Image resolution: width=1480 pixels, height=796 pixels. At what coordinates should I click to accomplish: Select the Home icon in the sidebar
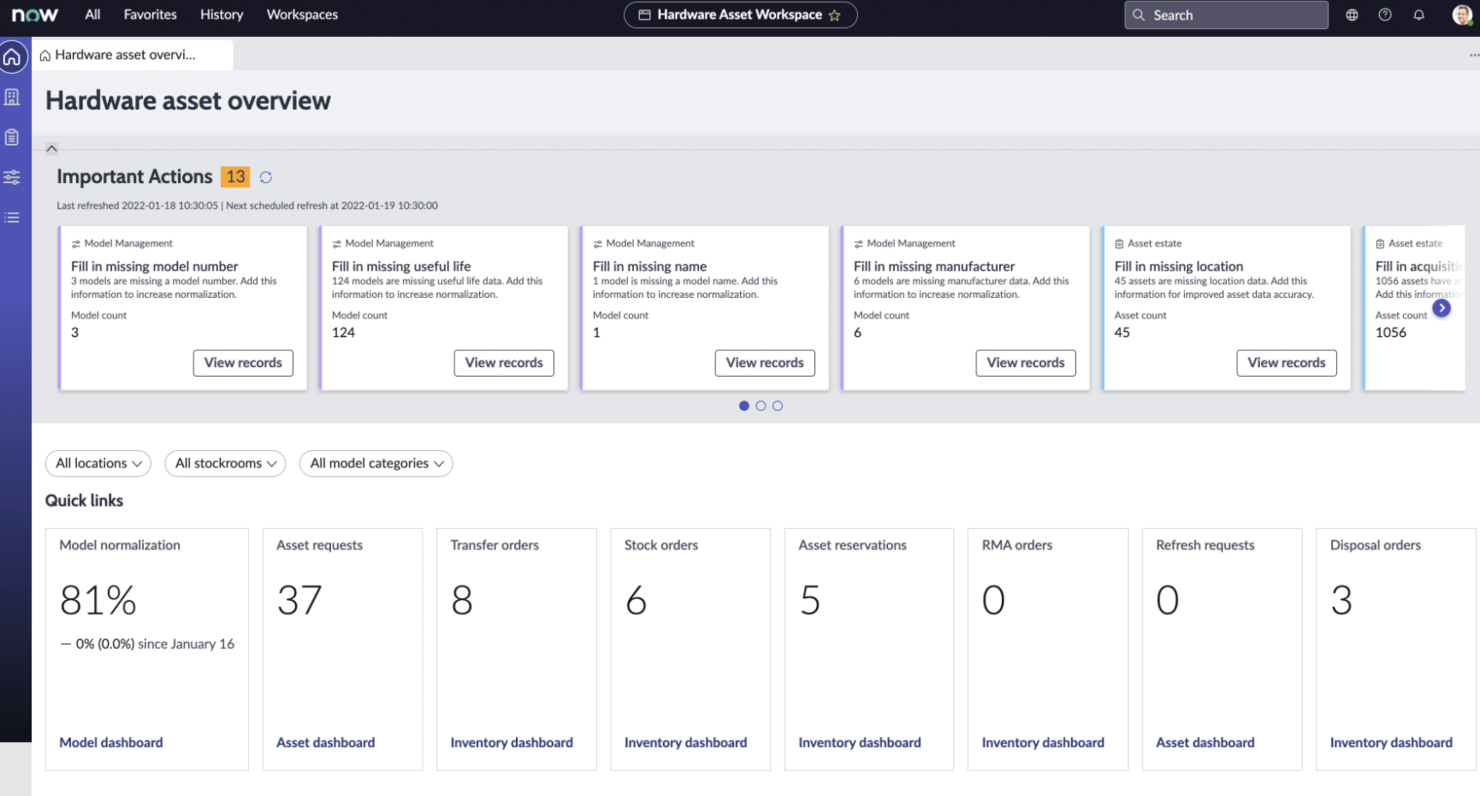13,57
